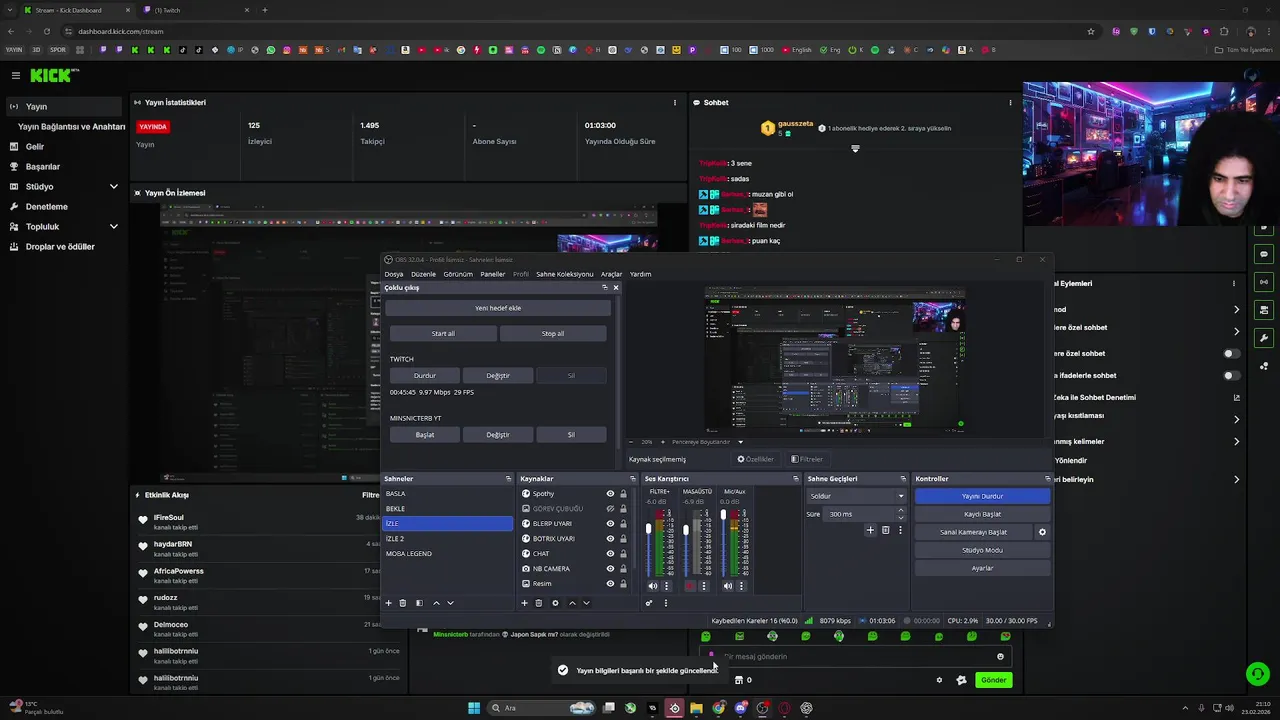The width and height of the screenshot is (1280, 720).
Task: Select MOBA LEGEND scene
Action: click(448, 554)
